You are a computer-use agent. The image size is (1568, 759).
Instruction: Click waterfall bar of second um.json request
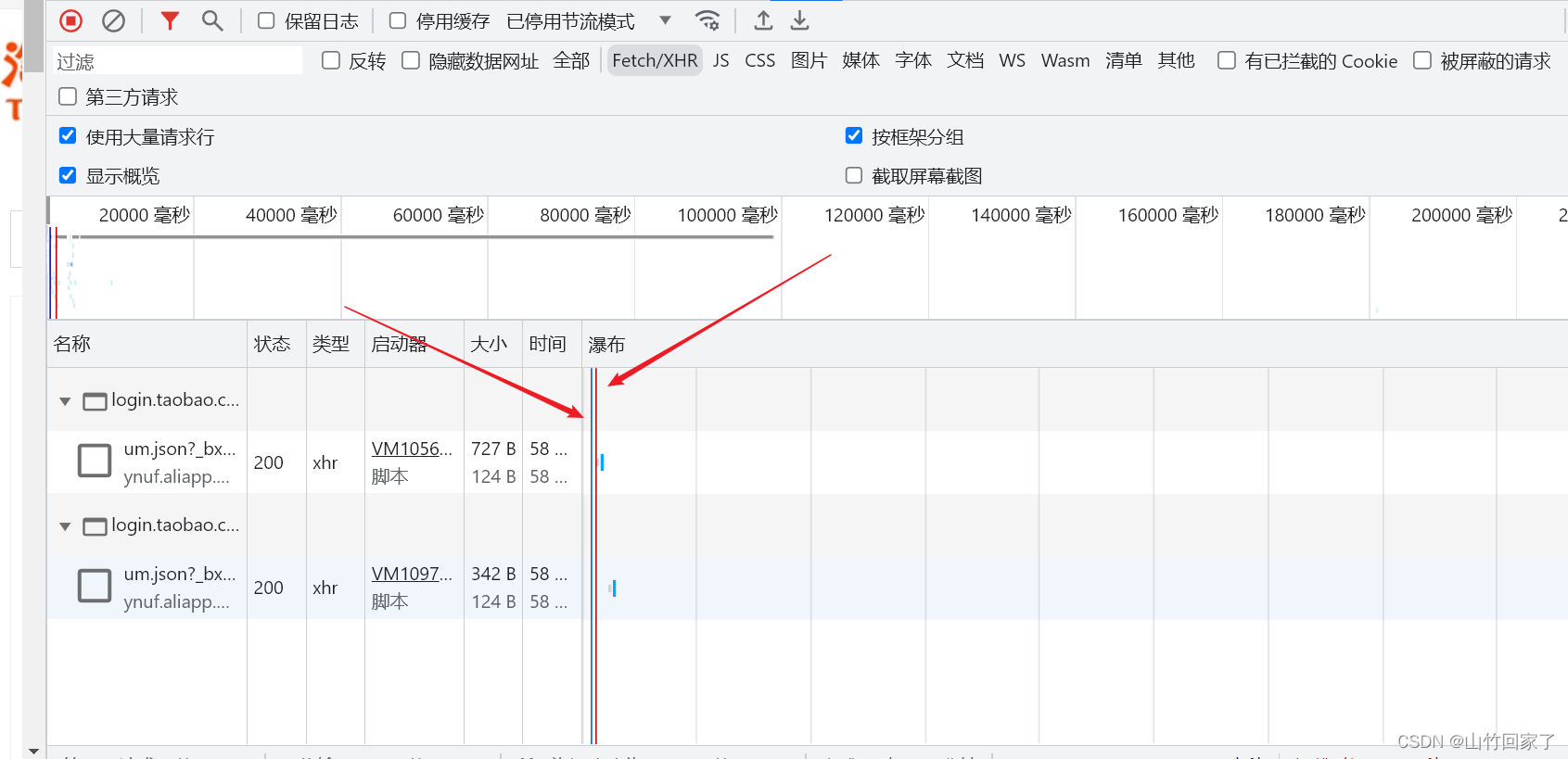coord(613,588)
